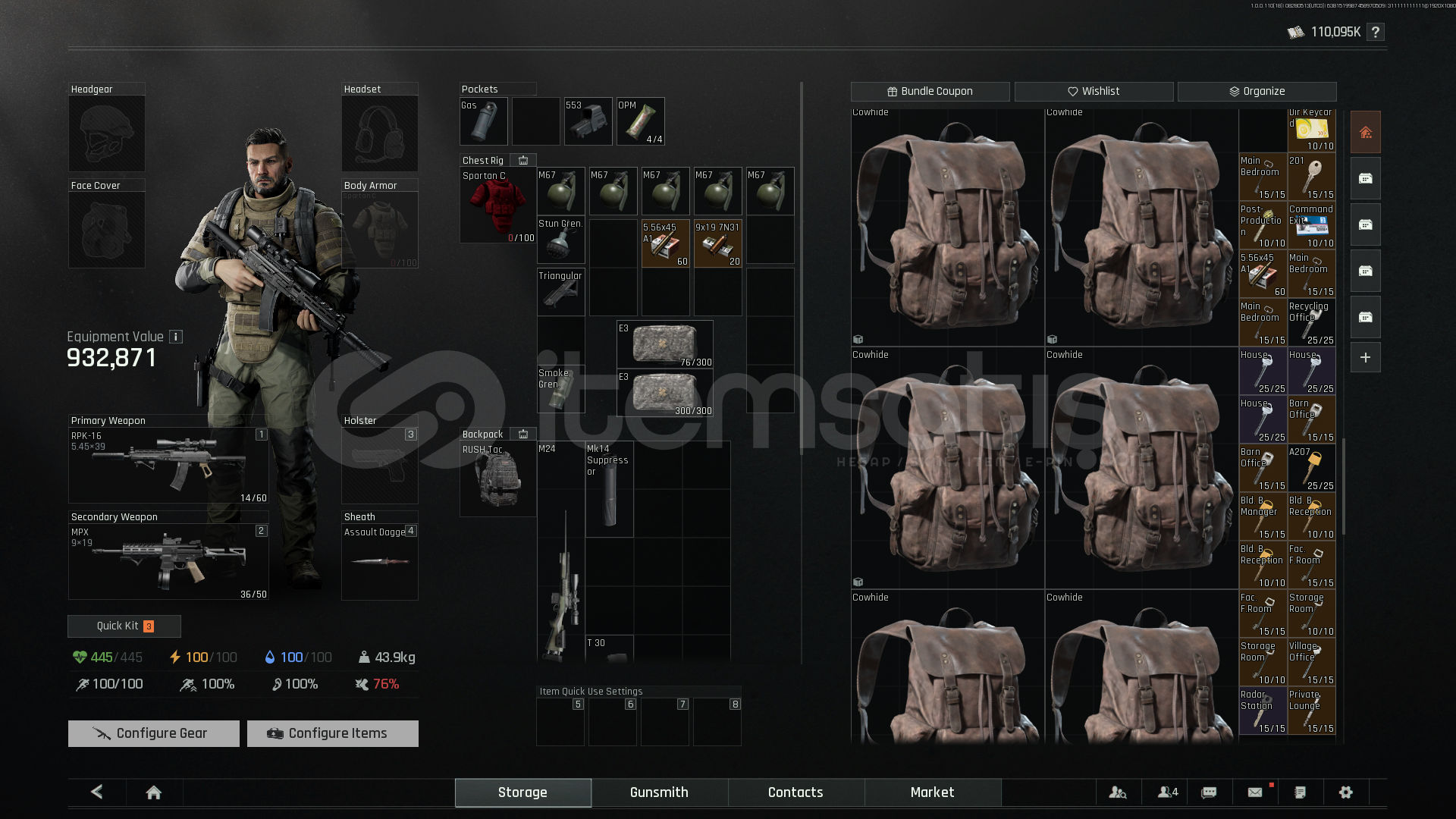Viewport: 1456px width, 819px height.
Task: Click the Bundle Coupon button
Action: (x=930, y=91)
